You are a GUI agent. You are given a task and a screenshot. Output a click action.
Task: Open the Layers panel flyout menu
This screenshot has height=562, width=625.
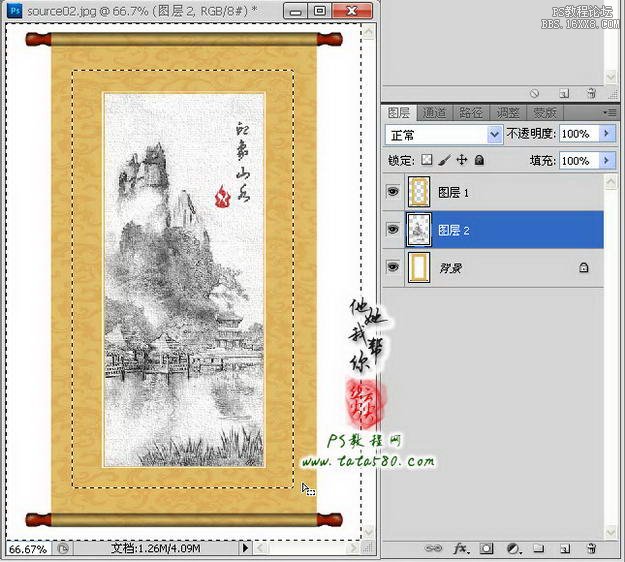point(609,113)
